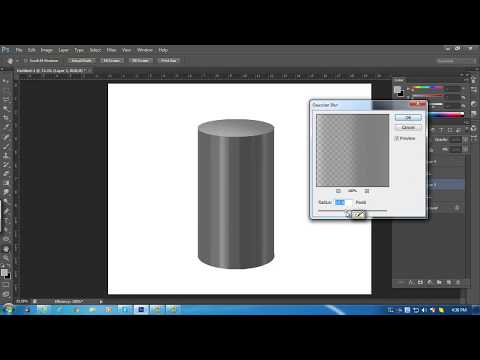Viewport: 480px width, 360px height.
Task: Open the Edit menu
Action: point(32,50)
